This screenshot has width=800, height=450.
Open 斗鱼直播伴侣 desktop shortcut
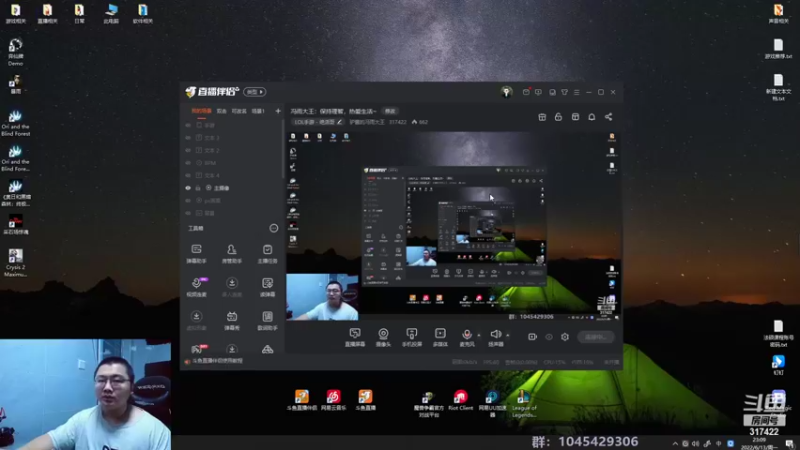pos(302,401)
